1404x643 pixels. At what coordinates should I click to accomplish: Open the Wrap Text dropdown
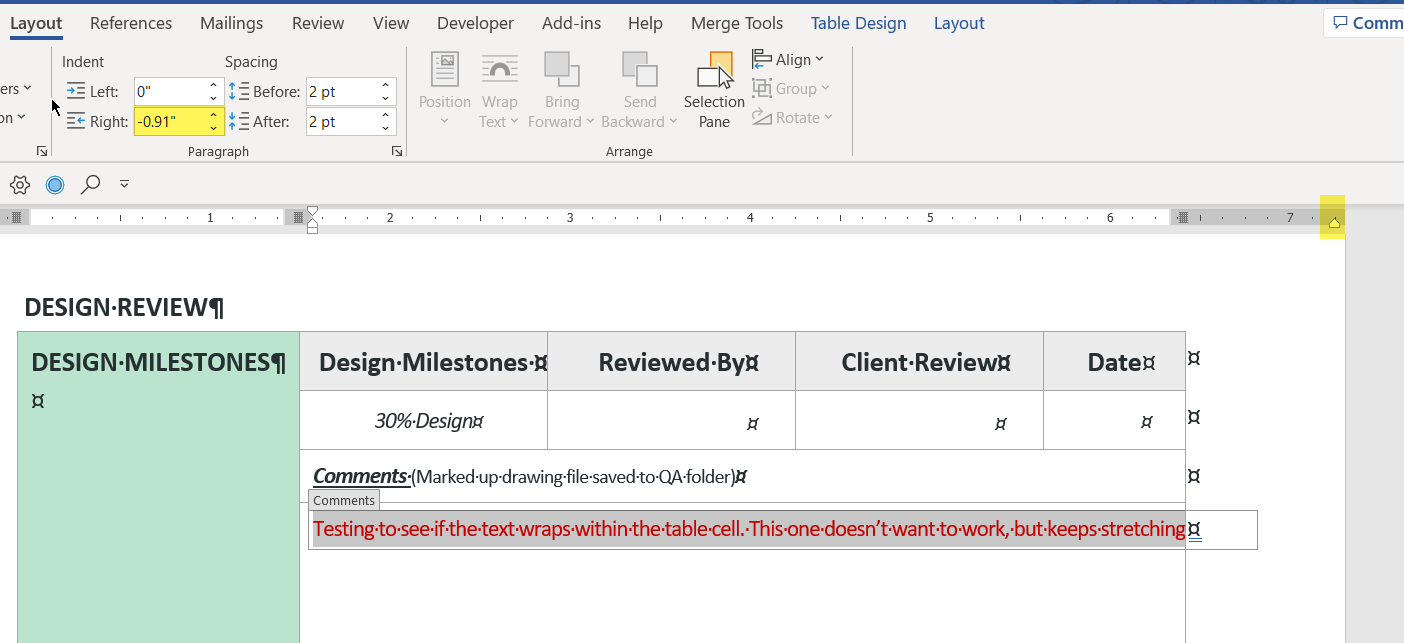tap(499, 122)
